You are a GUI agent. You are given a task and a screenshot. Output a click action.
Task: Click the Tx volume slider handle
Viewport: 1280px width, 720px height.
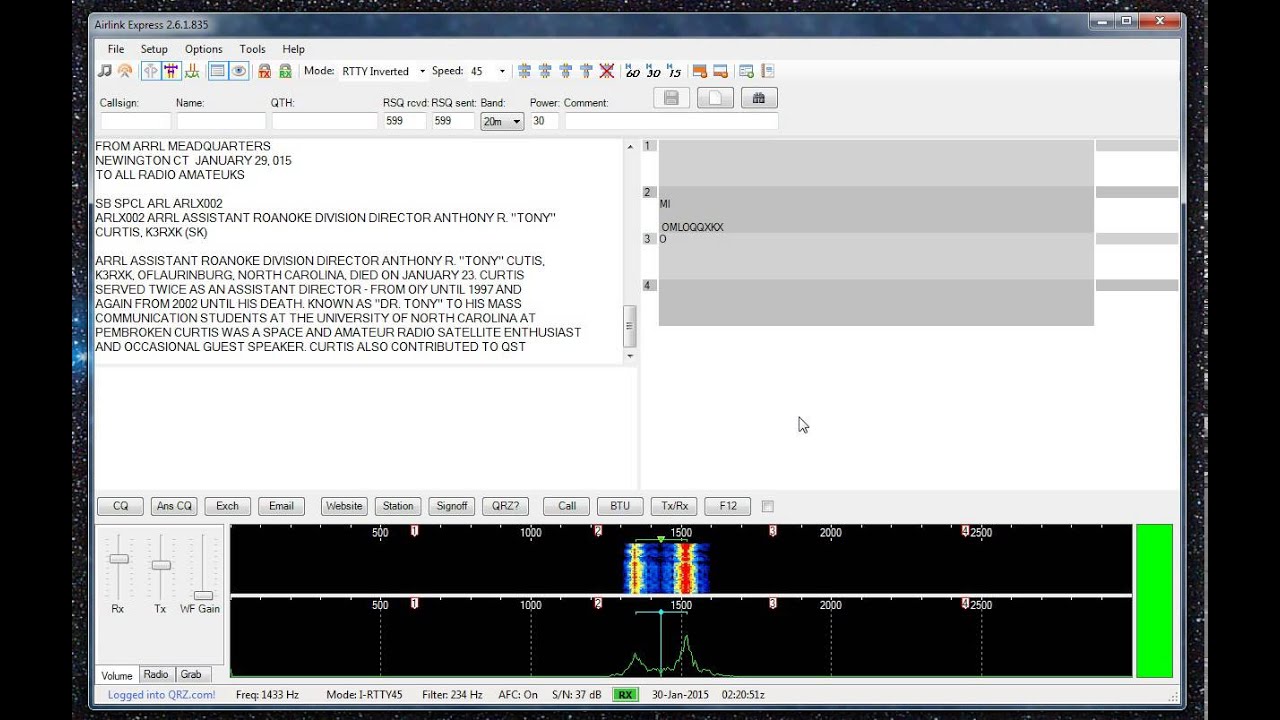160,566
